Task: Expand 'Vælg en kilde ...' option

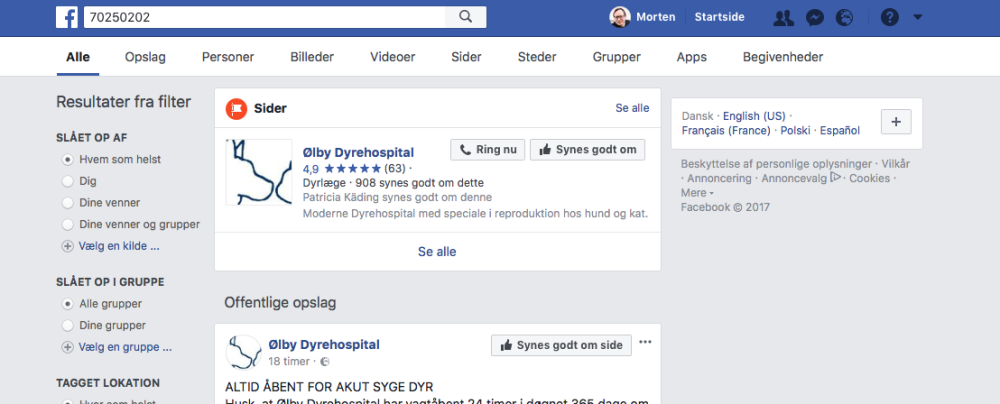Action: point(68,246)
